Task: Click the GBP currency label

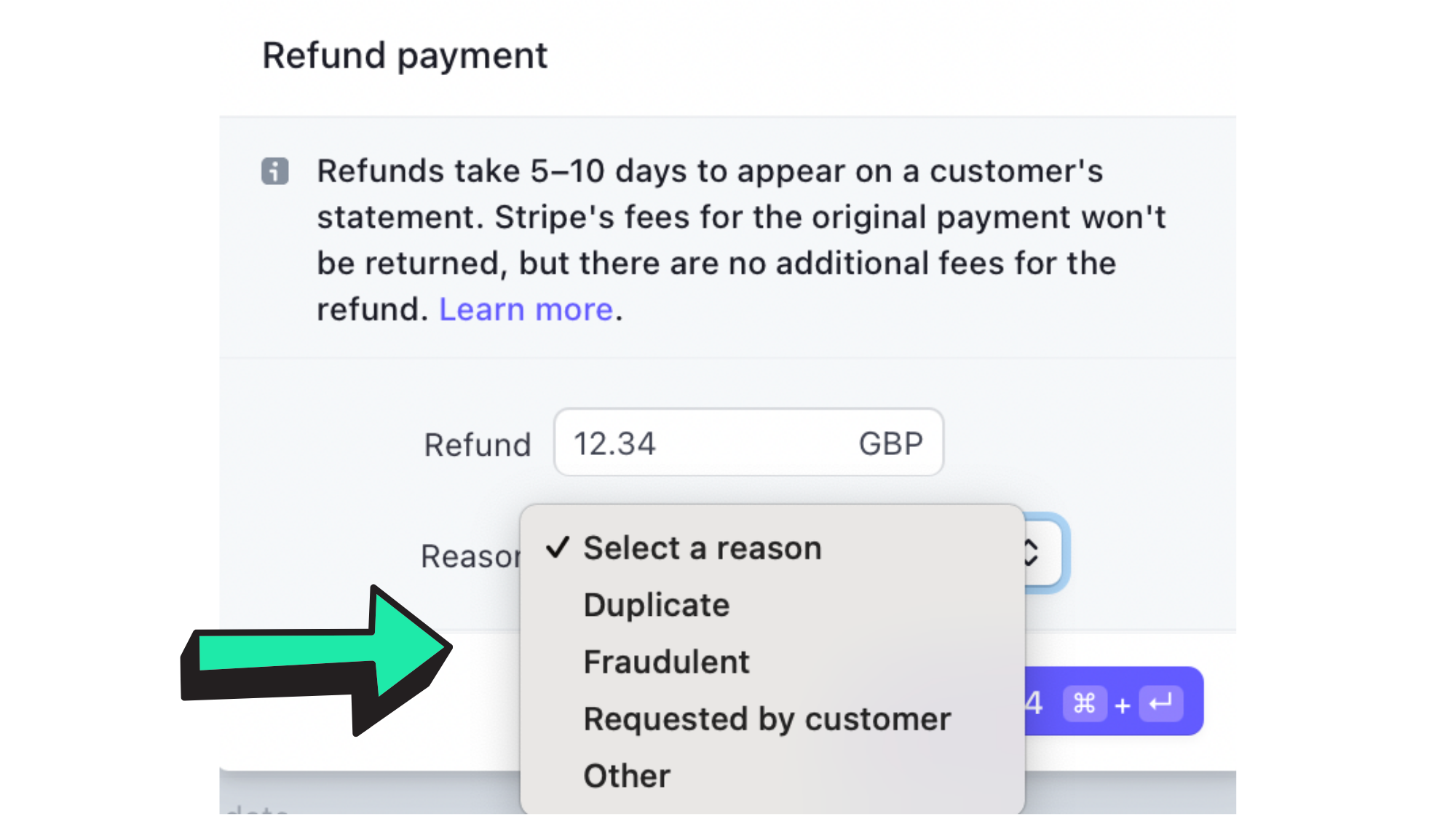Action: pyautogui.click(x=890, y=443)
